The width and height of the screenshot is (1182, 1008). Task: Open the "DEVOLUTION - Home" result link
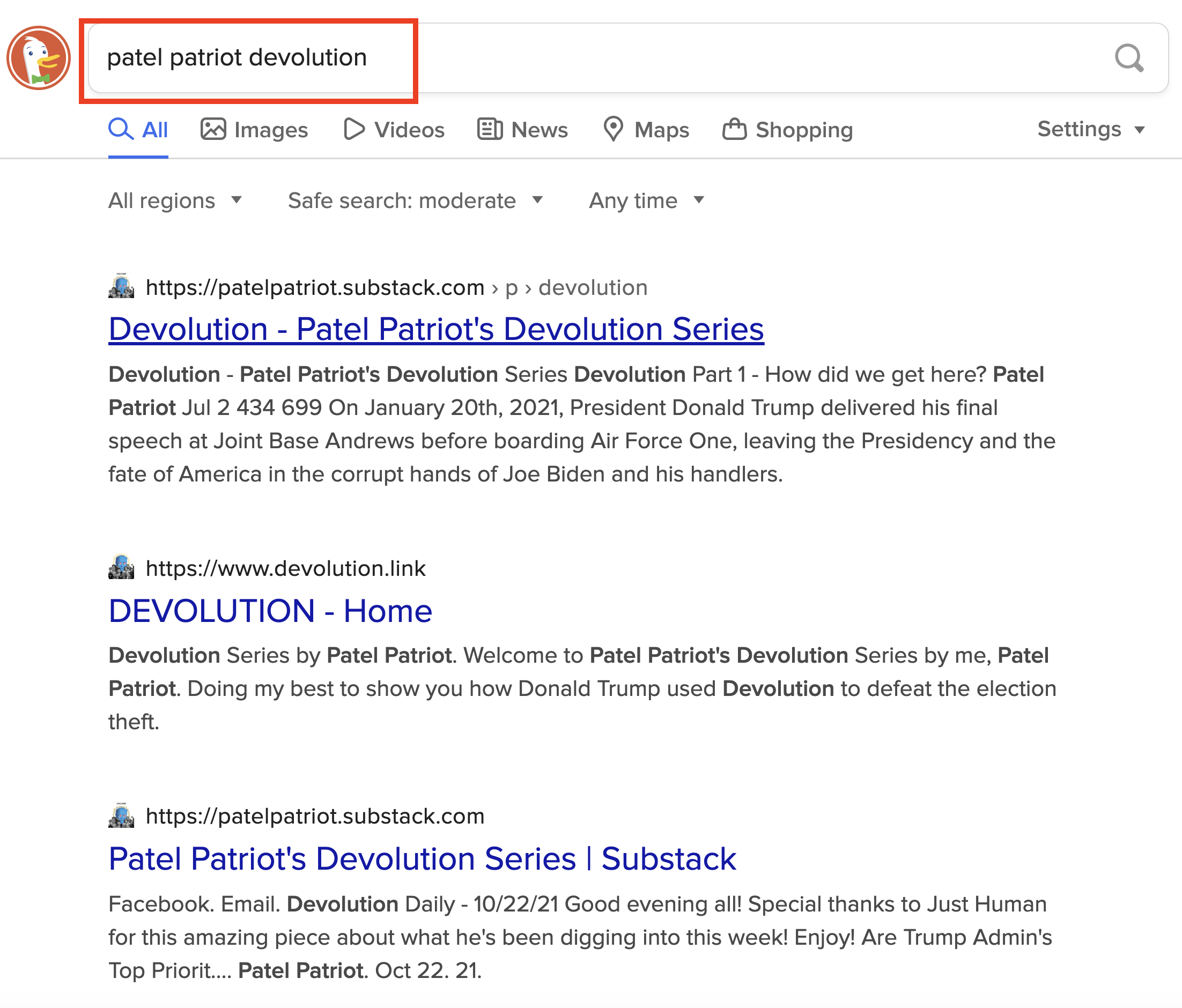tap(270, 611)
